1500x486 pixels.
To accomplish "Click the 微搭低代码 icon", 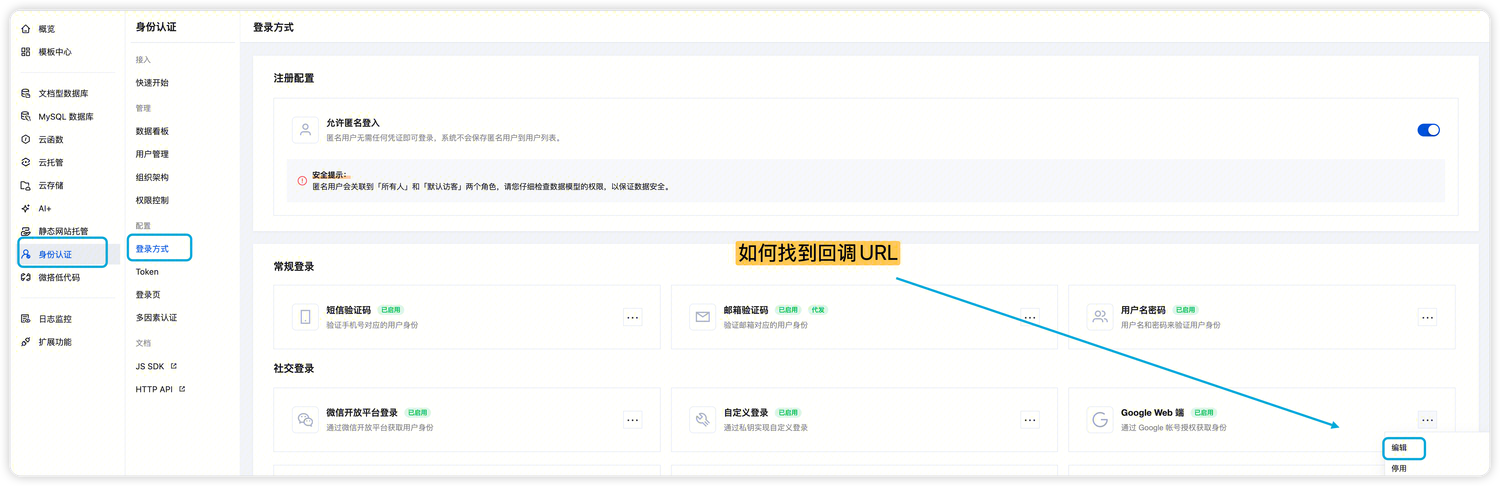I will (x=26, y=277).
